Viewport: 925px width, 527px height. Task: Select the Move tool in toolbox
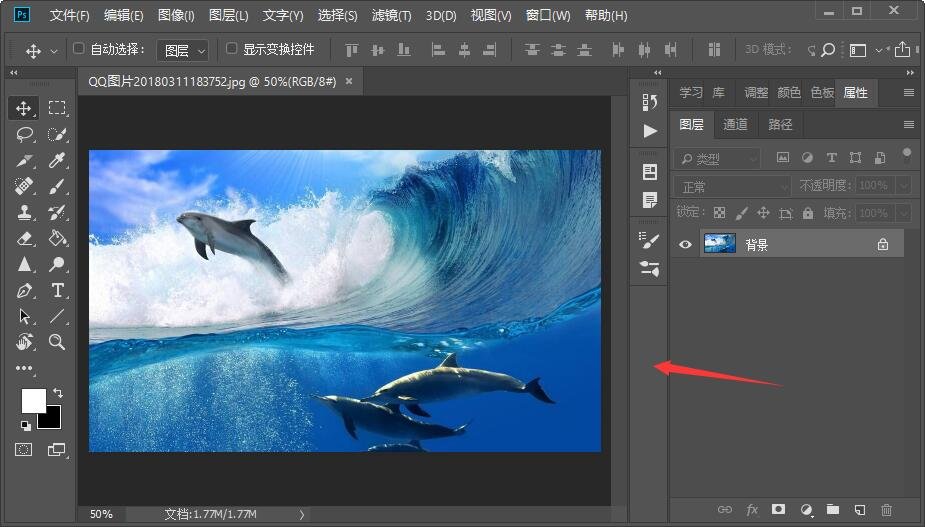click(x=24, y=109)
